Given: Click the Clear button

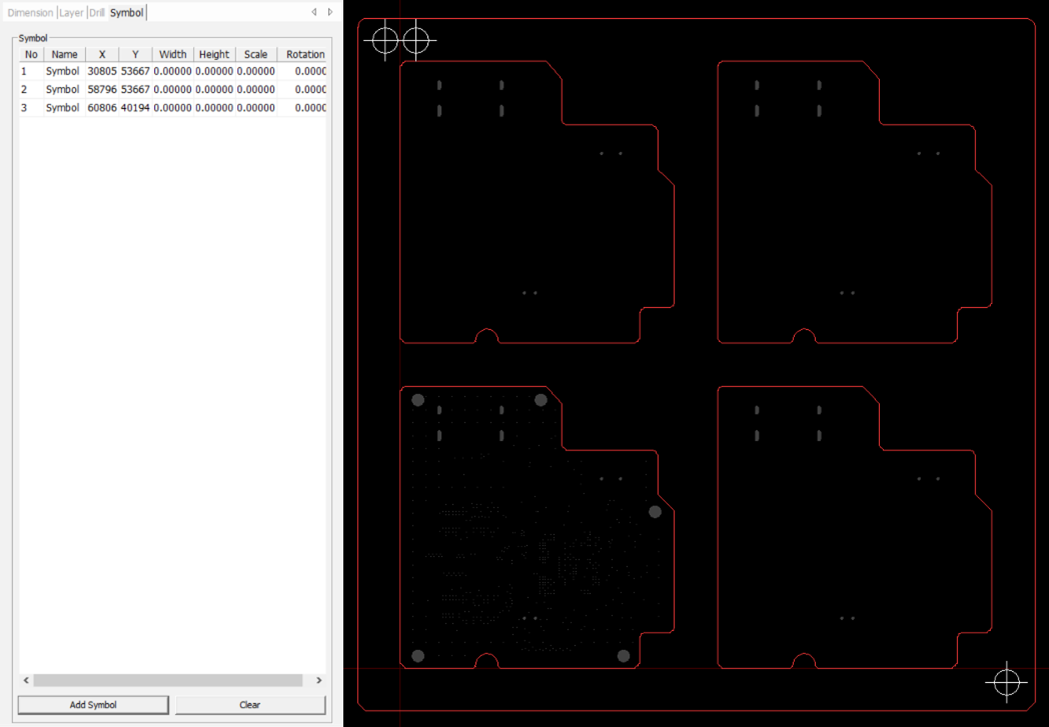Looking at the screenshot, I should (x=250, y=705).
